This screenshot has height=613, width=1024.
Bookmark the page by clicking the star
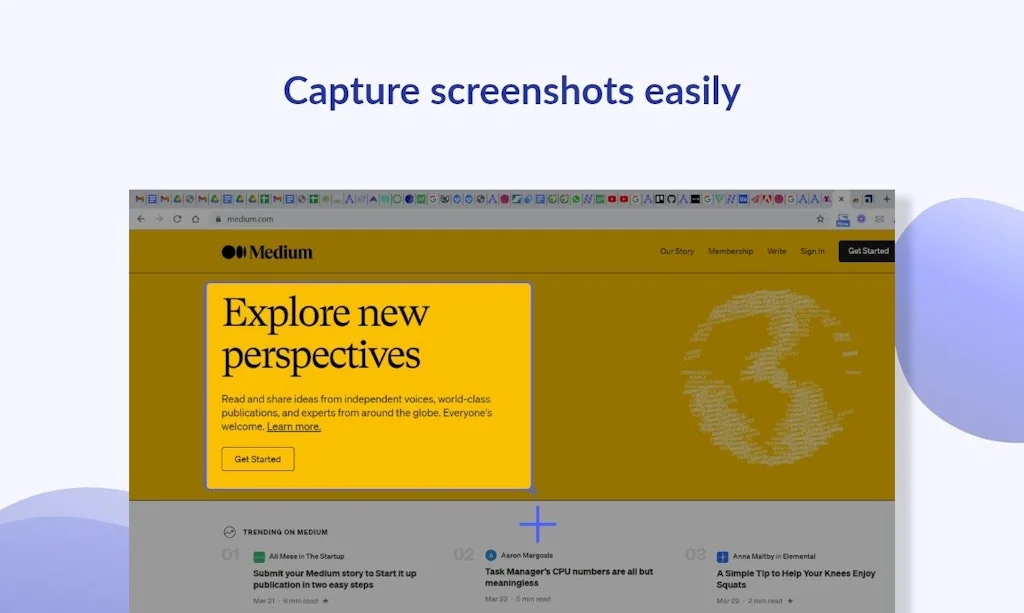point(820,218)
